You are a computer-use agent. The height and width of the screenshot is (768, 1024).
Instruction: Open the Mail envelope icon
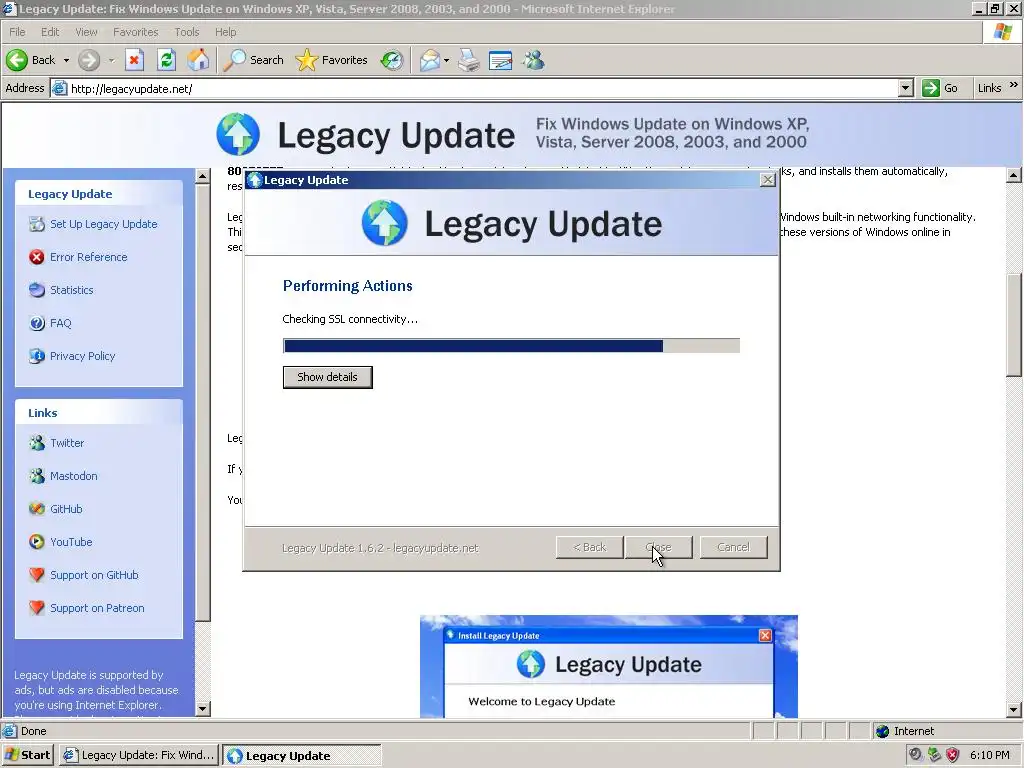[429, 60]
